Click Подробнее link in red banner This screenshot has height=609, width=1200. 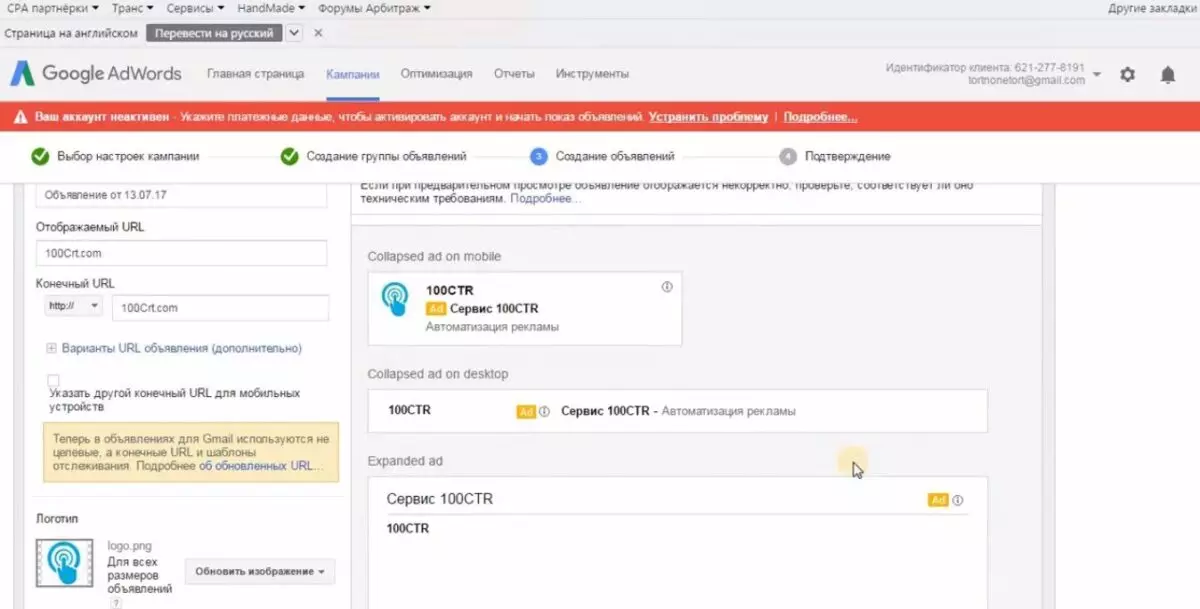(x=820, y=117)
